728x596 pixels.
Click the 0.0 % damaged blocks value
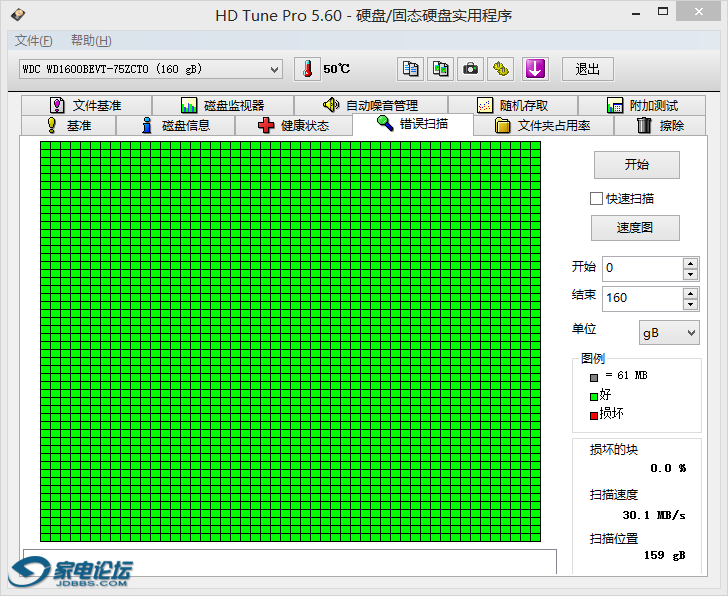[x=668, y=468]
